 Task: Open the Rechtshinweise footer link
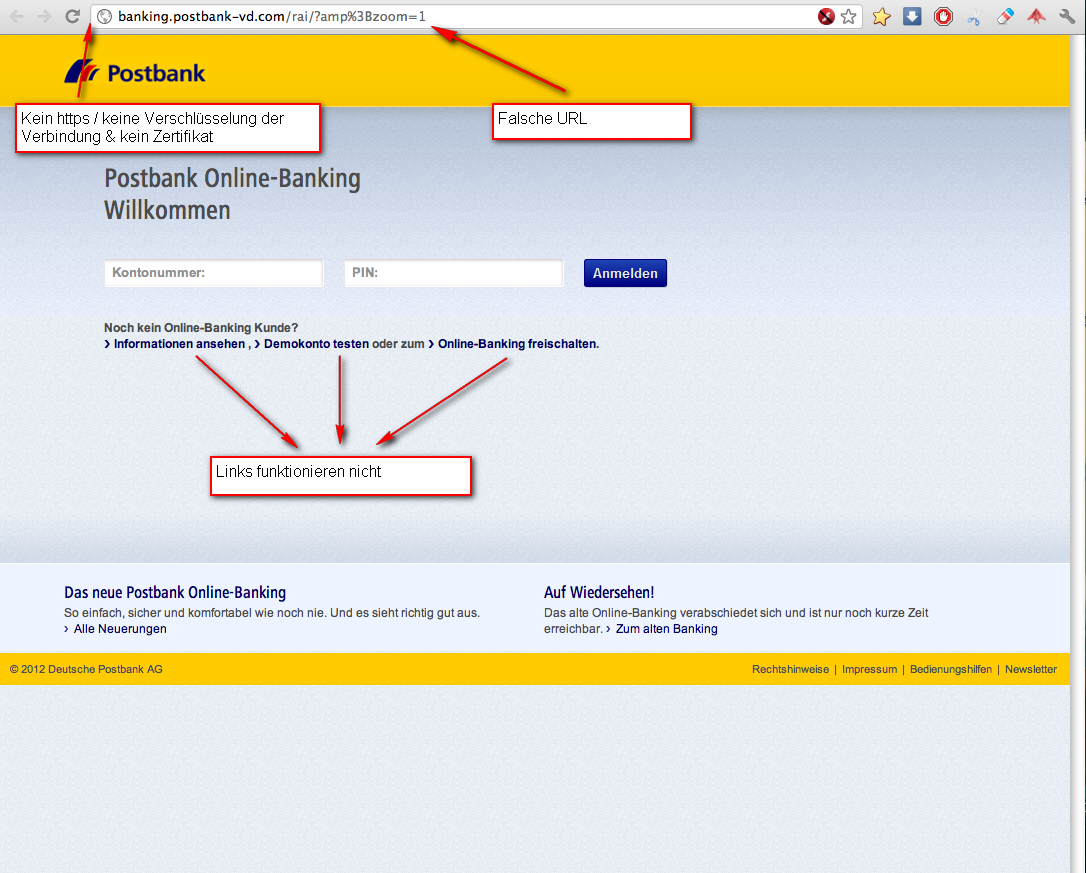point(790,669)
